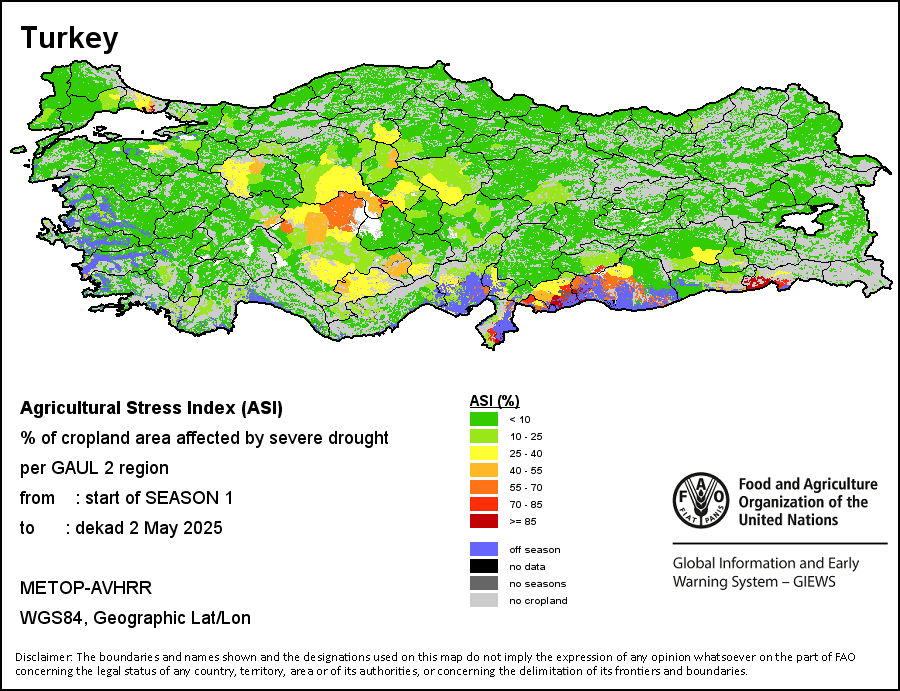Click the dark gray 'no seasons' swatch
The height and width of the screenshot is (691, 900).
[x=484, y=583]
